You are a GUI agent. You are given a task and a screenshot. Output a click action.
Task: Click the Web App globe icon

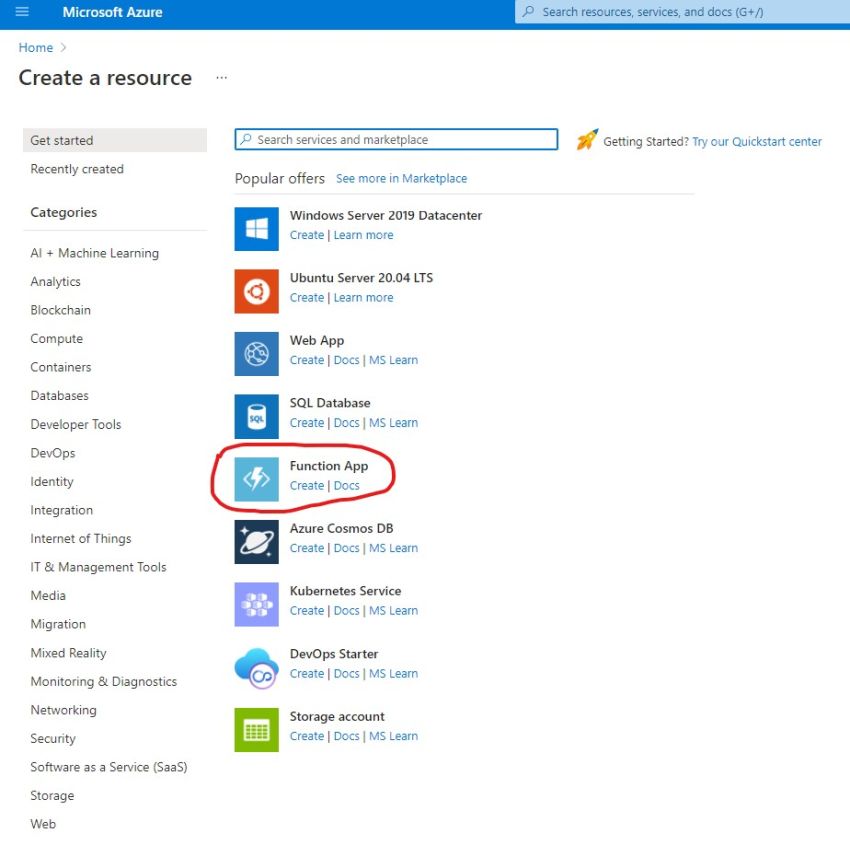tap(255, 354)
